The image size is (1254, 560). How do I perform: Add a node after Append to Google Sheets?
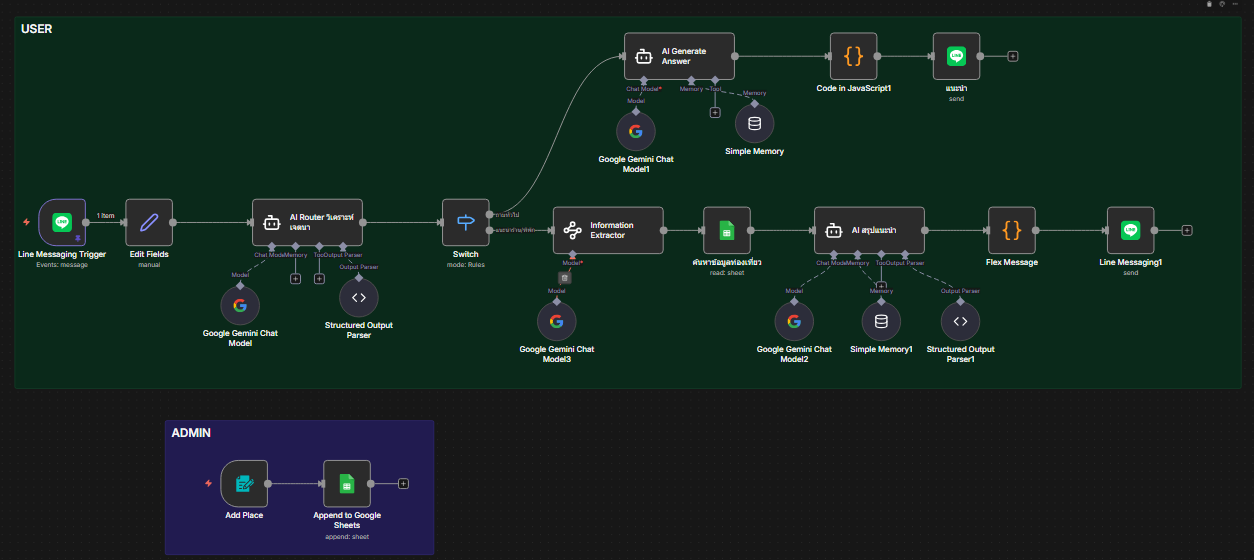pos(403,484)
